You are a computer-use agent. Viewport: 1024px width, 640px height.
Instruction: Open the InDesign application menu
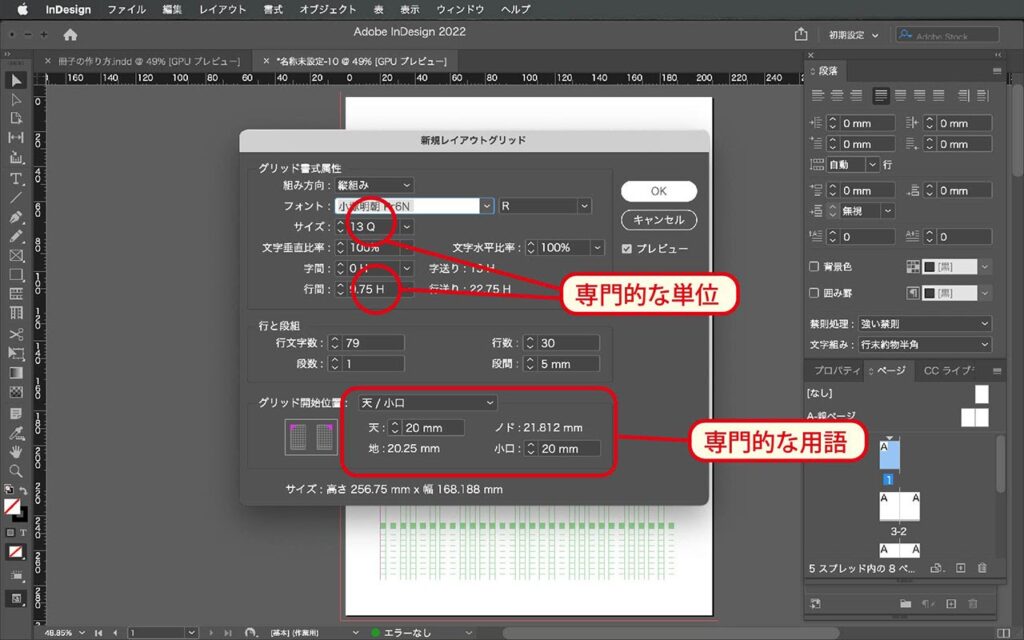(68, 10)
